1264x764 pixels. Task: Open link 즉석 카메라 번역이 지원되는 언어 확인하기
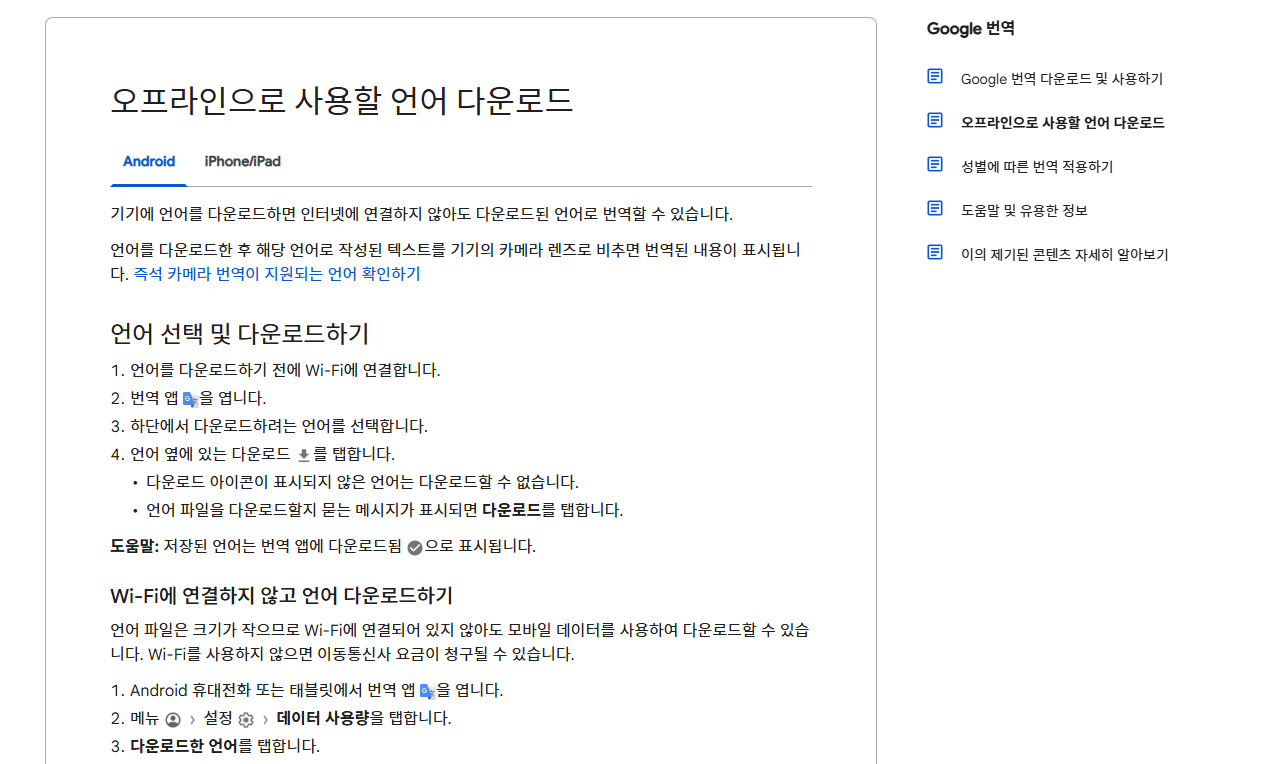(x=277, y=274)
